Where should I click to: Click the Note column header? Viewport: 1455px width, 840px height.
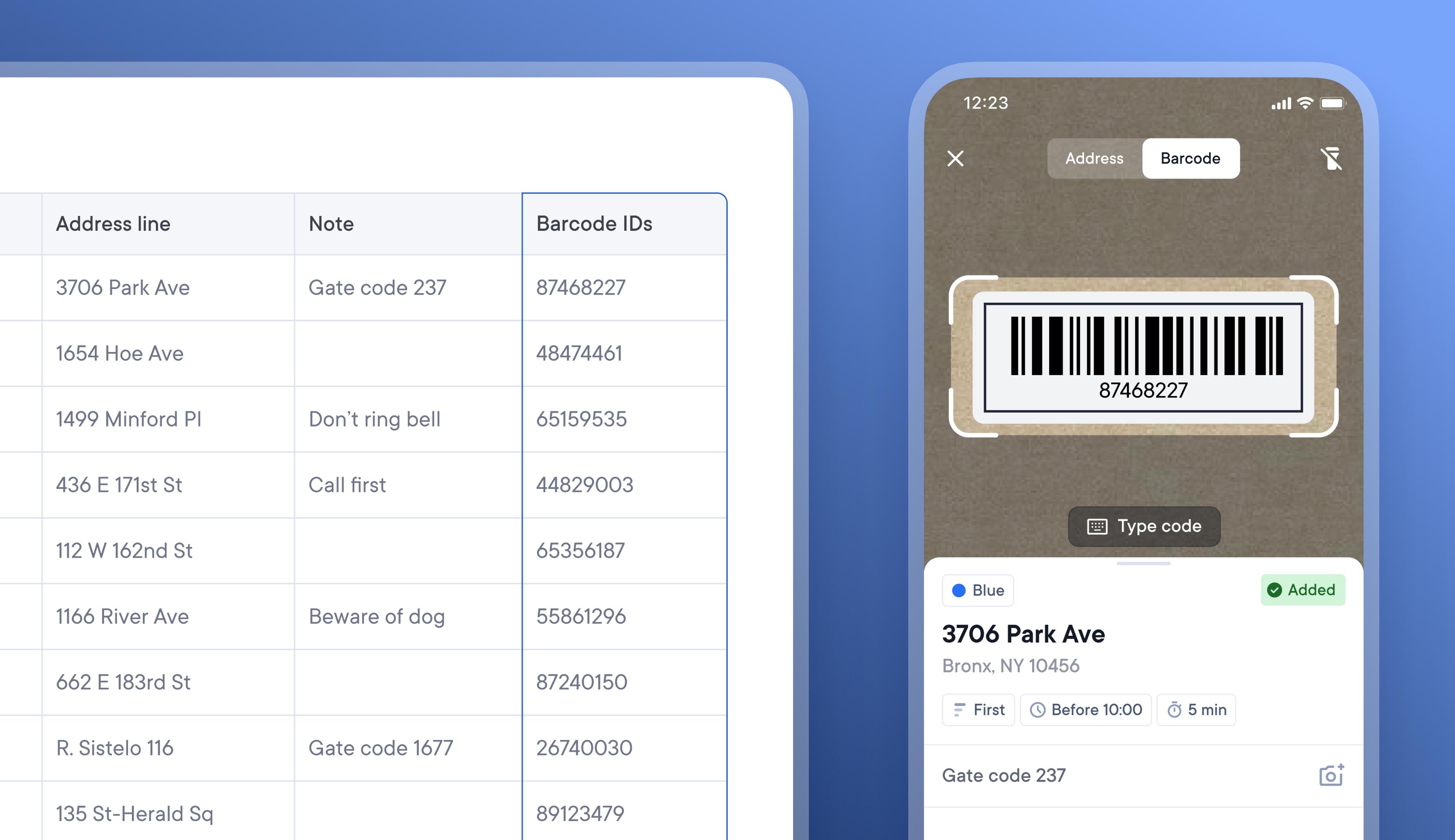[408, 224]
